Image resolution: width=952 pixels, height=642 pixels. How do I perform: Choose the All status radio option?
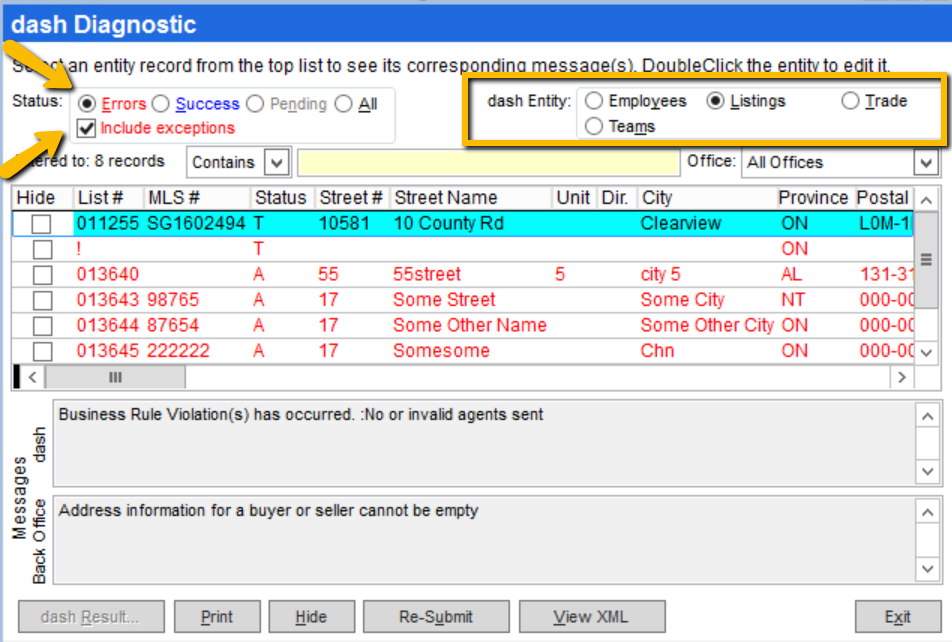click(x=344, y=104)
